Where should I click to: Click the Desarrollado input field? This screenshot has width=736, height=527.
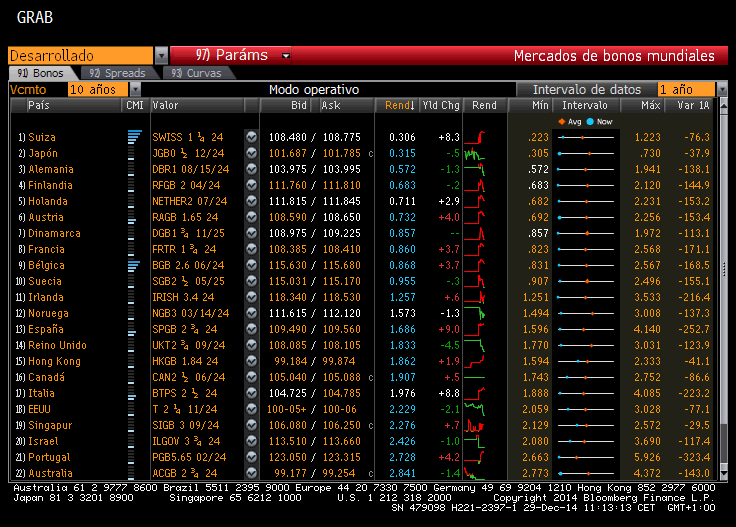(81, 55)
